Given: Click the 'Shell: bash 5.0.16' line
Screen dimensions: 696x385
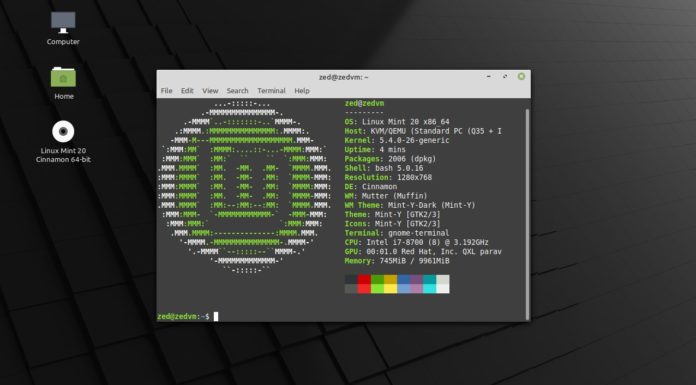Looking at the screenshot, I should (384, 168).
